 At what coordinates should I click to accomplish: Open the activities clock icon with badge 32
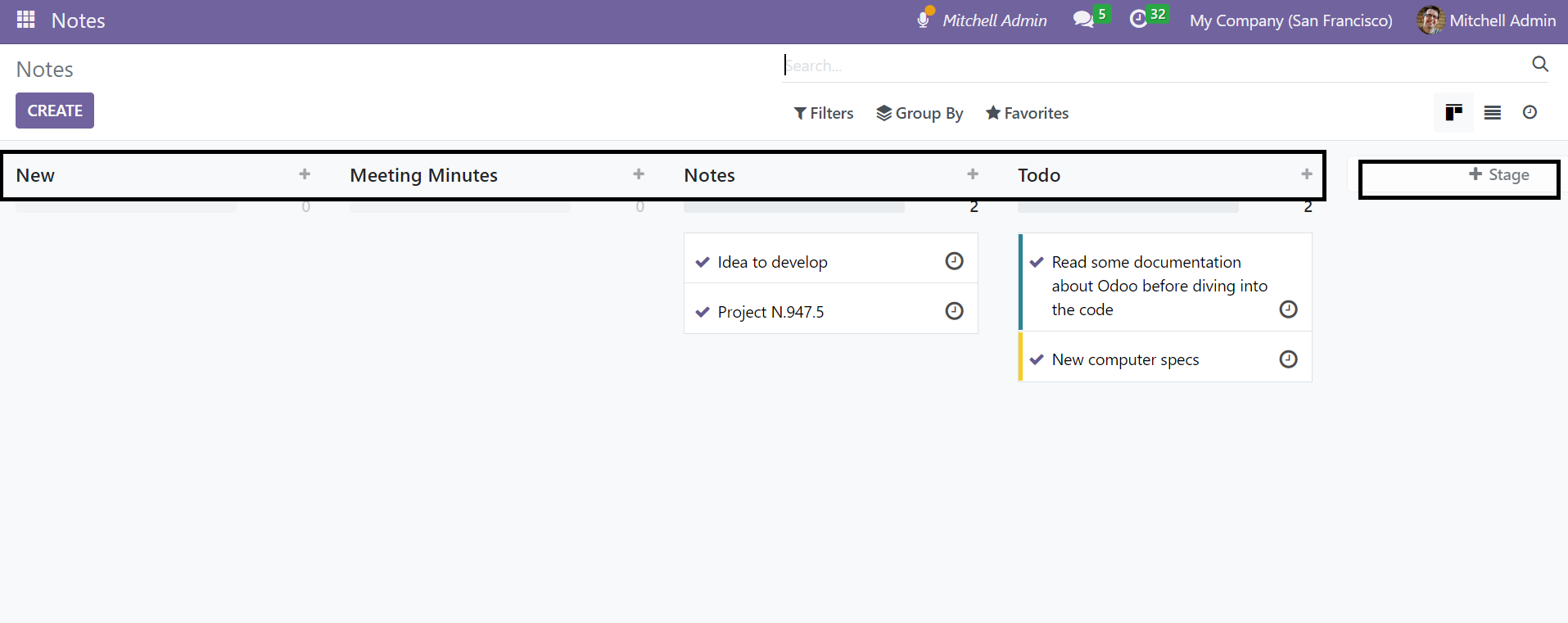[x=1138, y=20]
